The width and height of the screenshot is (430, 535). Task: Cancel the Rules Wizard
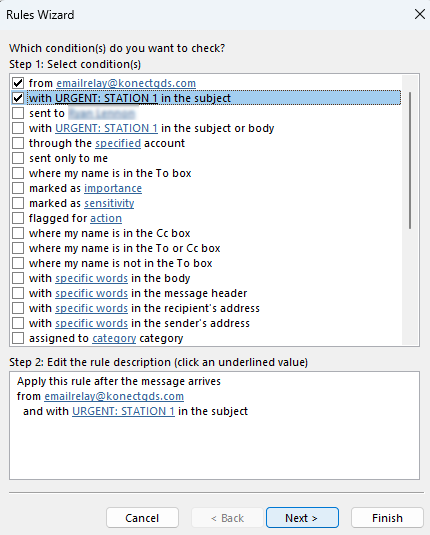142,518
